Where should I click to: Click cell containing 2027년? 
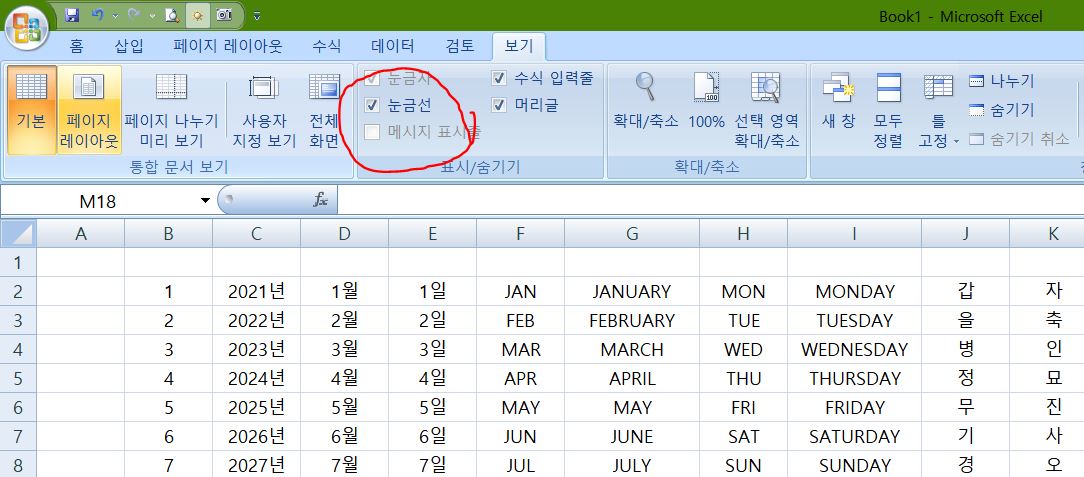[256, 466]
